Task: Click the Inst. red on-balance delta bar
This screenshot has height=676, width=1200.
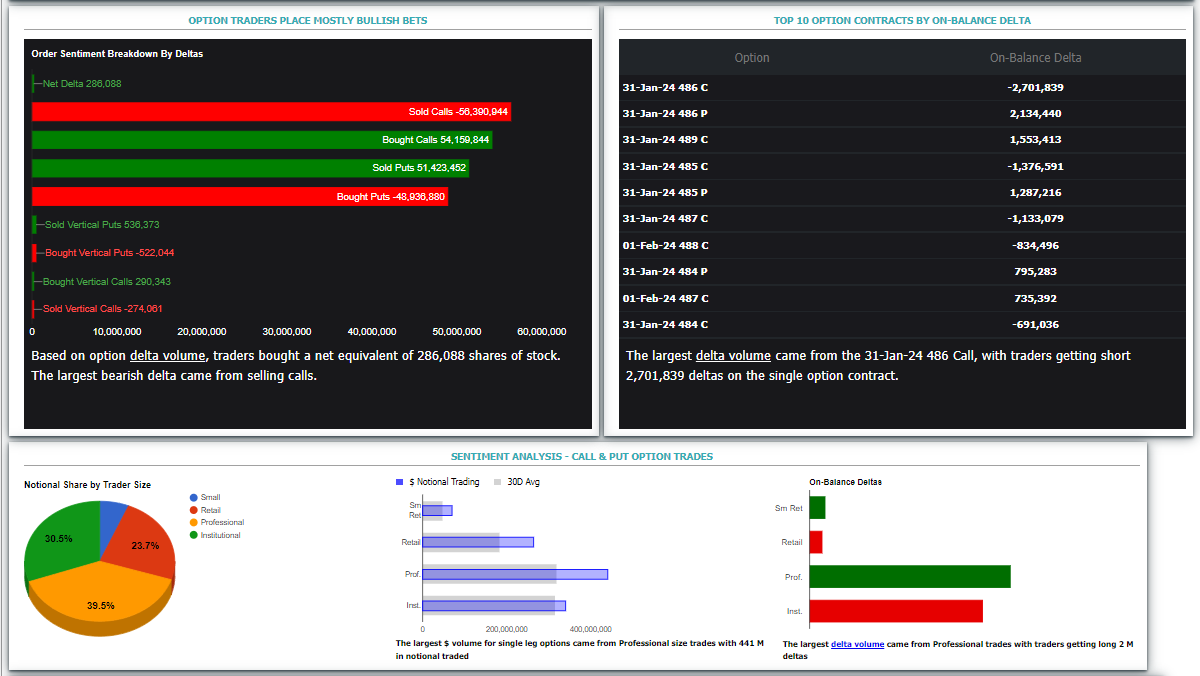Action: pyautogui.click(x=896, y=611)
